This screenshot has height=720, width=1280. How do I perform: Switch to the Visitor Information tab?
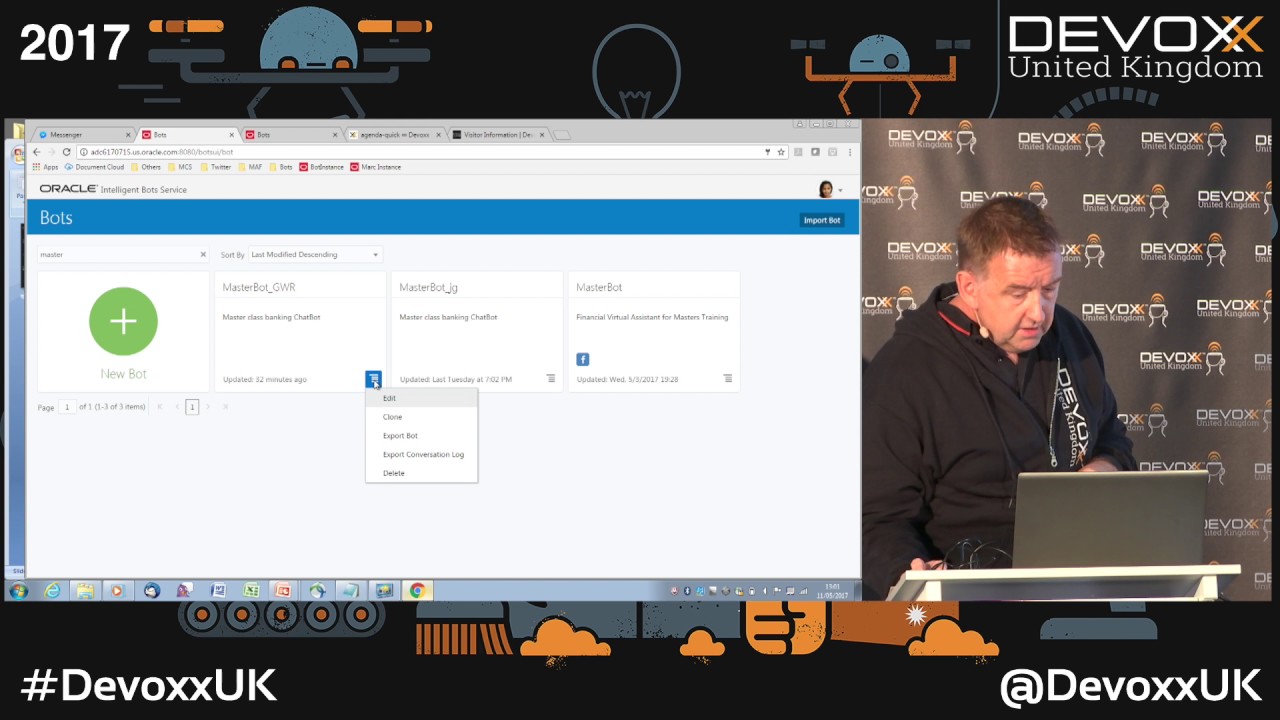tap(497, 134)
